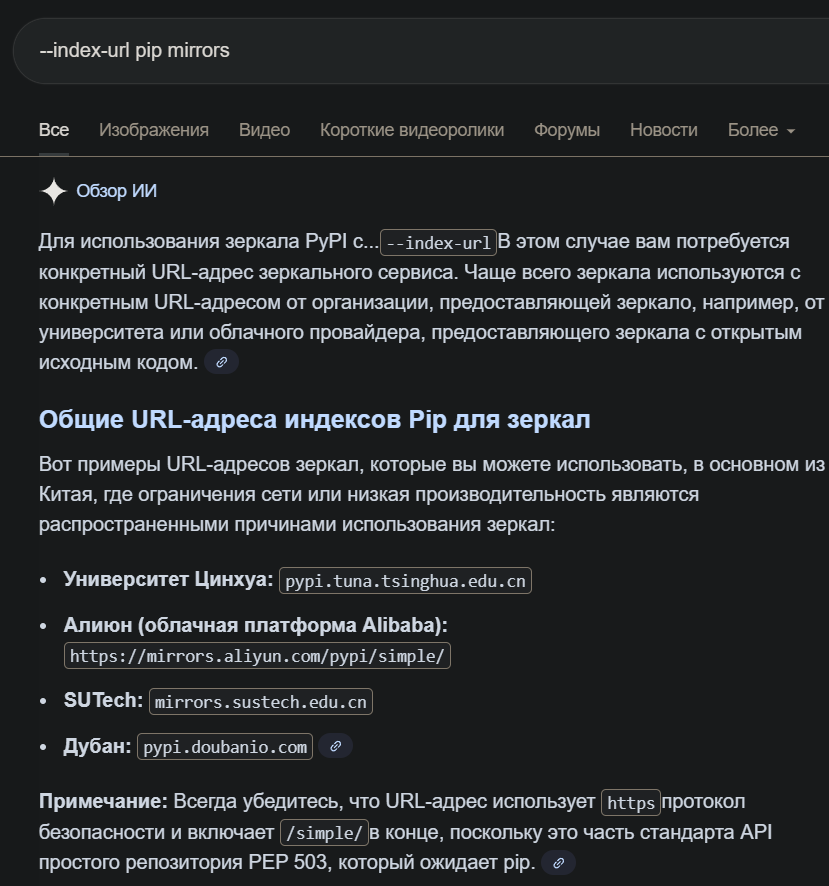Click the mirrors.sustech.edu.cn code snippet
The height and width of the screenshot is (886, 829).
click(260, 702)
